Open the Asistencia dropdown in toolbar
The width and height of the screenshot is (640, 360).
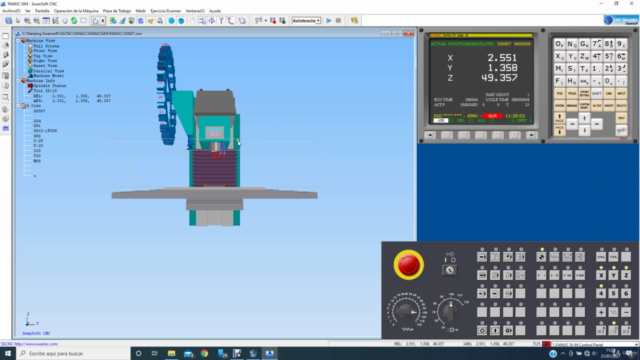[306, 20]
